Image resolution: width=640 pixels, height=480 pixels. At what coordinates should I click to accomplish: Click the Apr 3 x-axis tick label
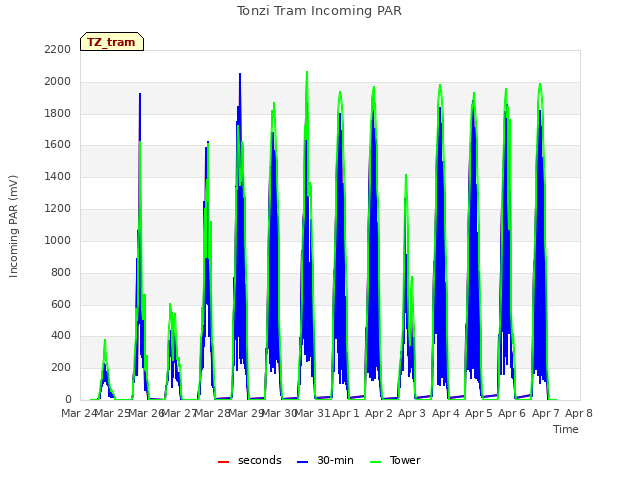(x=412, y=413)
